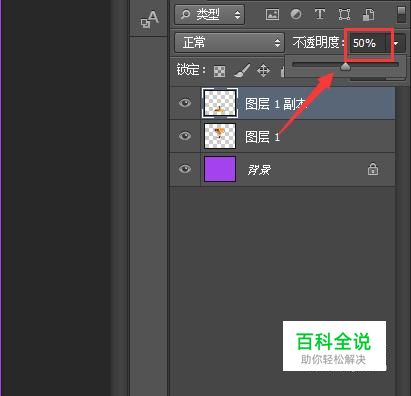Lock image pixels brush icon
This screenshot has width=411, height=396.
242,71
